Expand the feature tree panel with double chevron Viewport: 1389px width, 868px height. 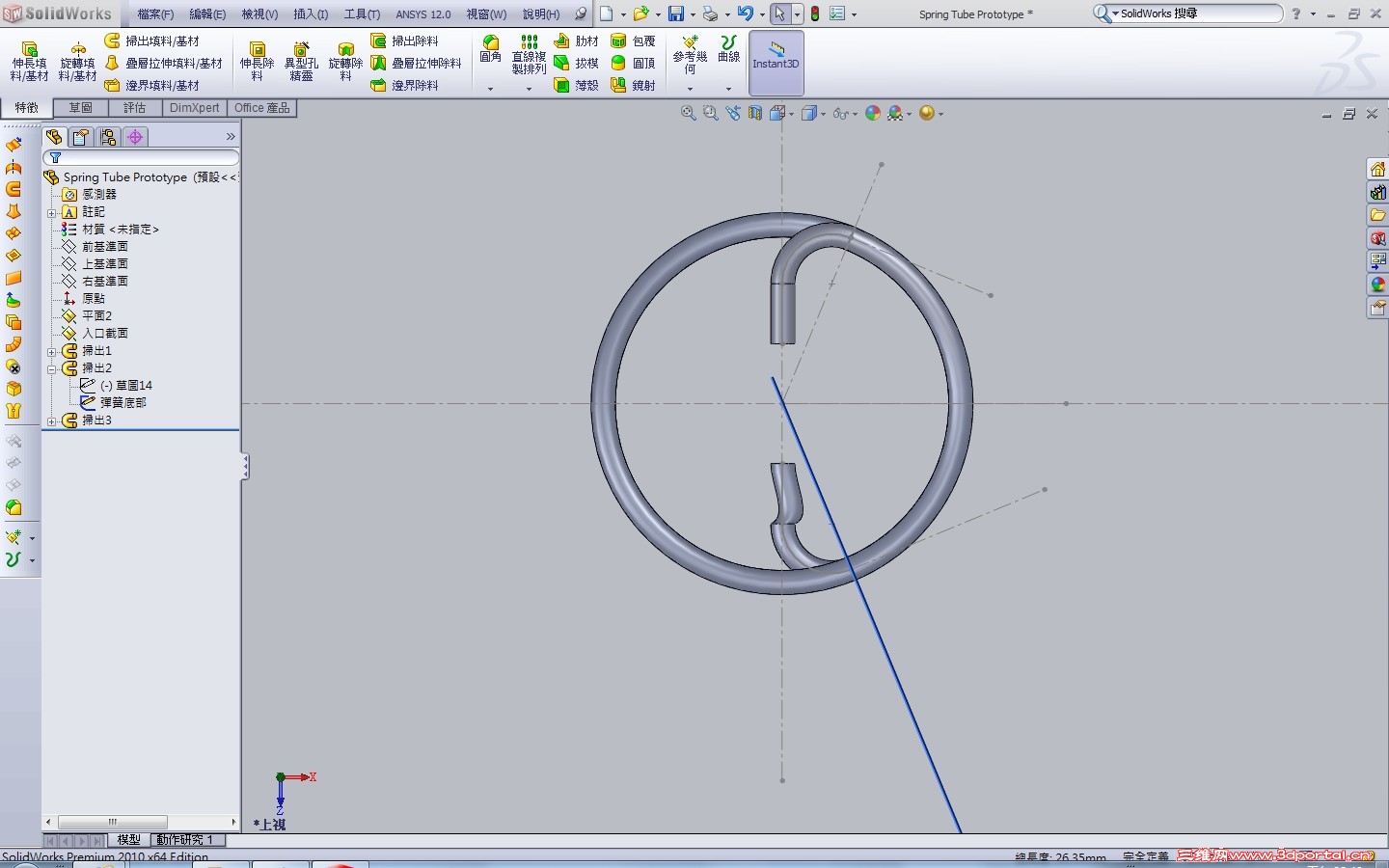[231, 137]
